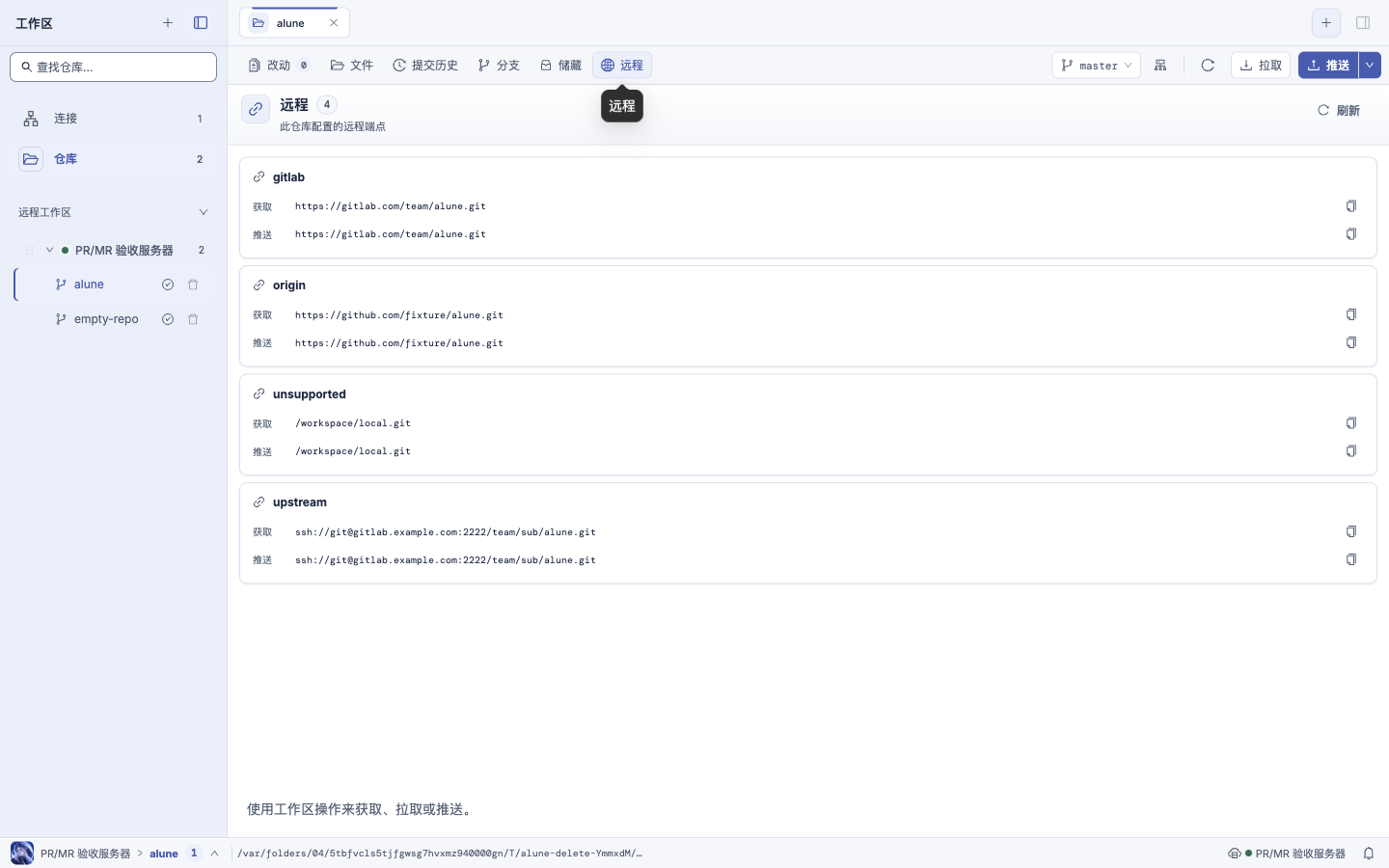Copy the unsupported fetch path
Screen dimensions: 1389x868
click(1351, 423)
